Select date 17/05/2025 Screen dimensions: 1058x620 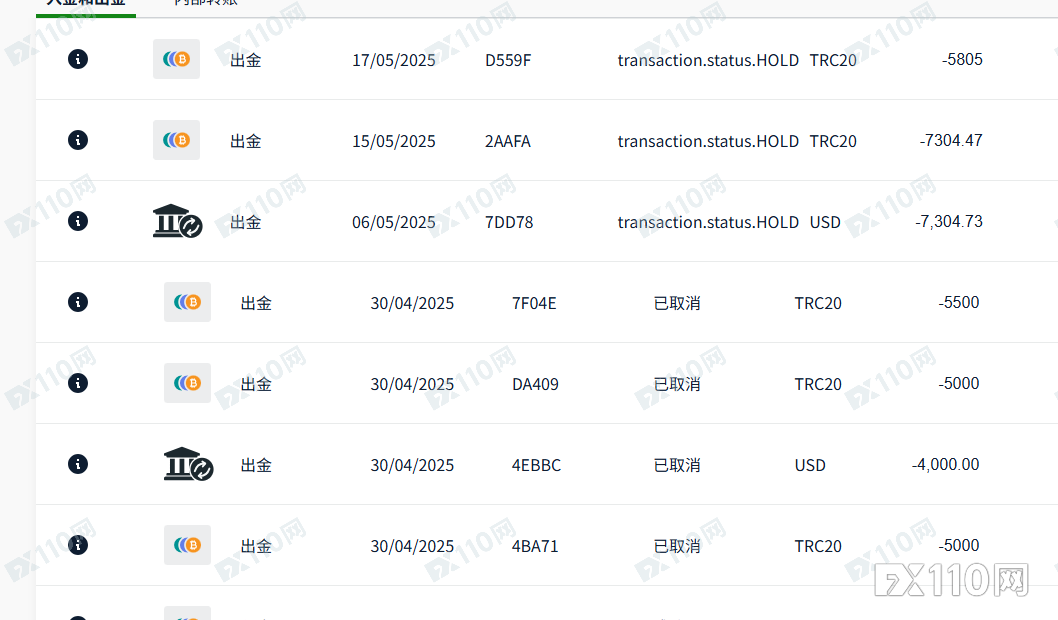click(394, 61)
